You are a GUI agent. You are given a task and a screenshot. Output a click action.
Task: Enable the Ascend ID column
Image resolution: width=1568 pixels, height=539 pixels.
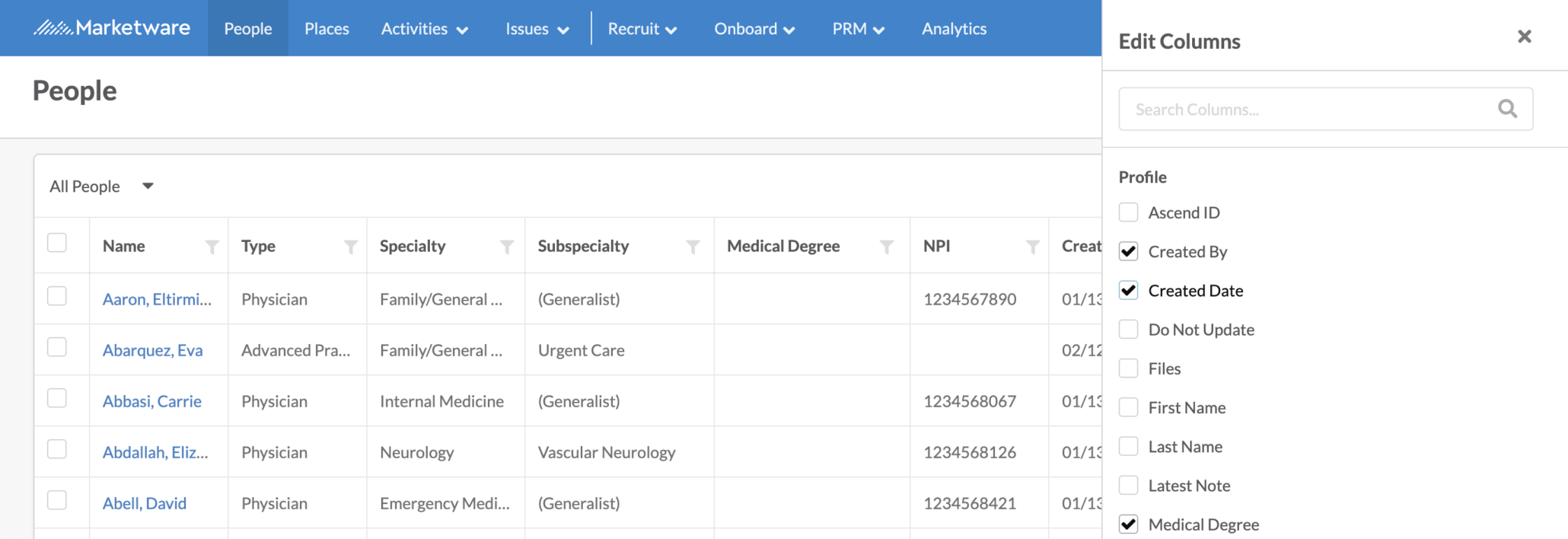pos(1129,212)
